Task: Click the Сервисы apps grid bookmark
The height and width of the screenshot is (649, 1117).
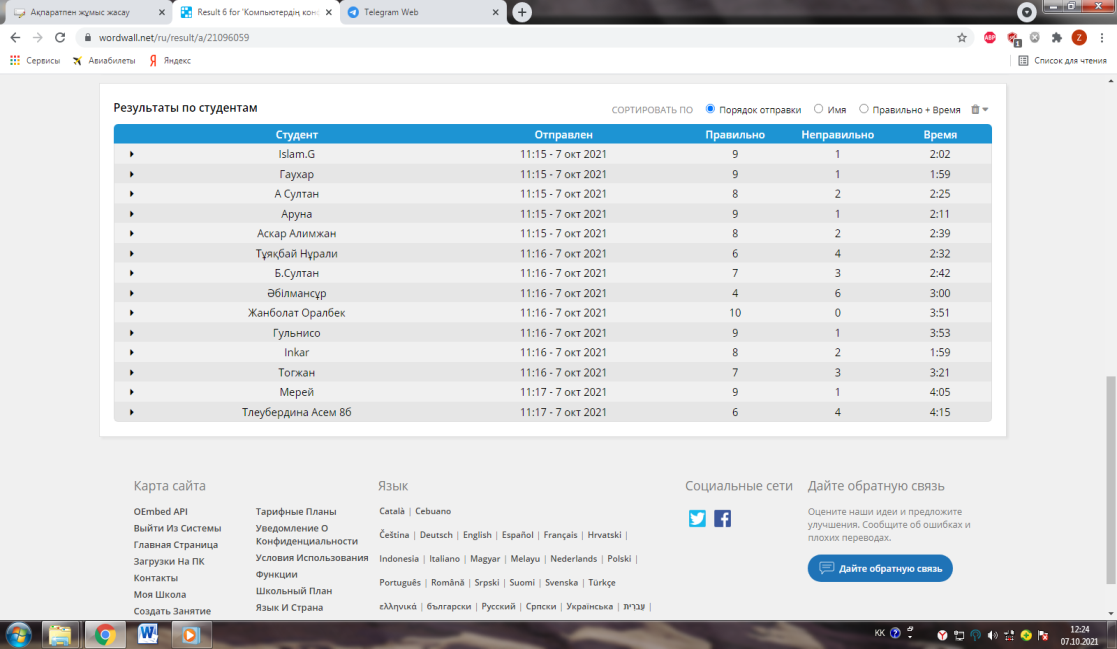Action: coord(35,61)
